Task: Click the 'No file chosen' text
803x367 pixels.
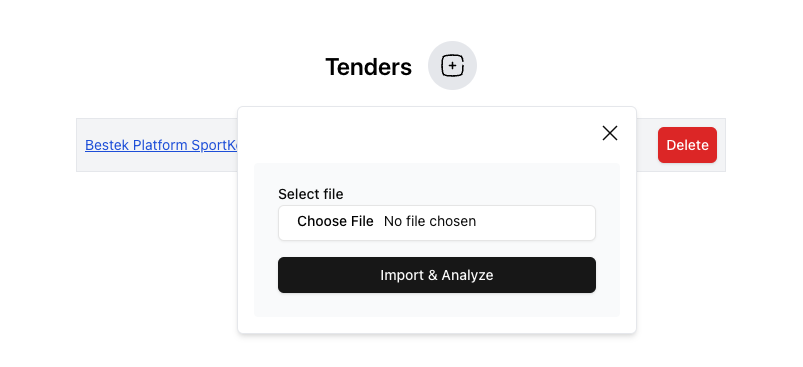Action: (430, 221)
